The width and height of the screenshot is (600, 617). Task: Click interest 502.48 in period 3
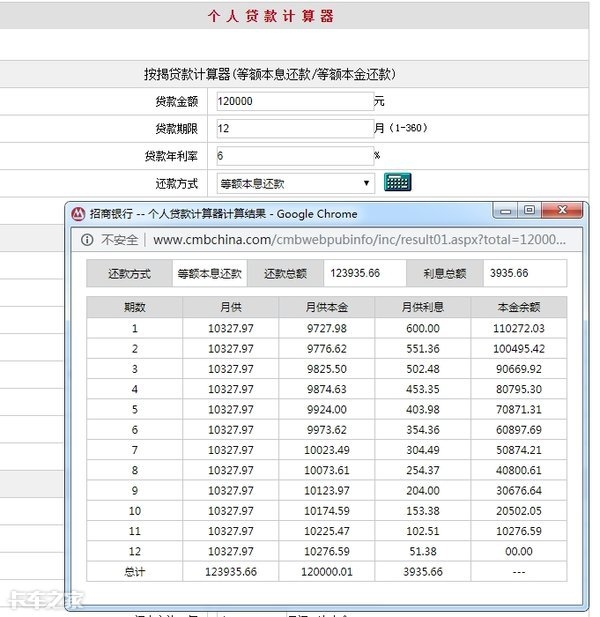click(x=423, y=369)
